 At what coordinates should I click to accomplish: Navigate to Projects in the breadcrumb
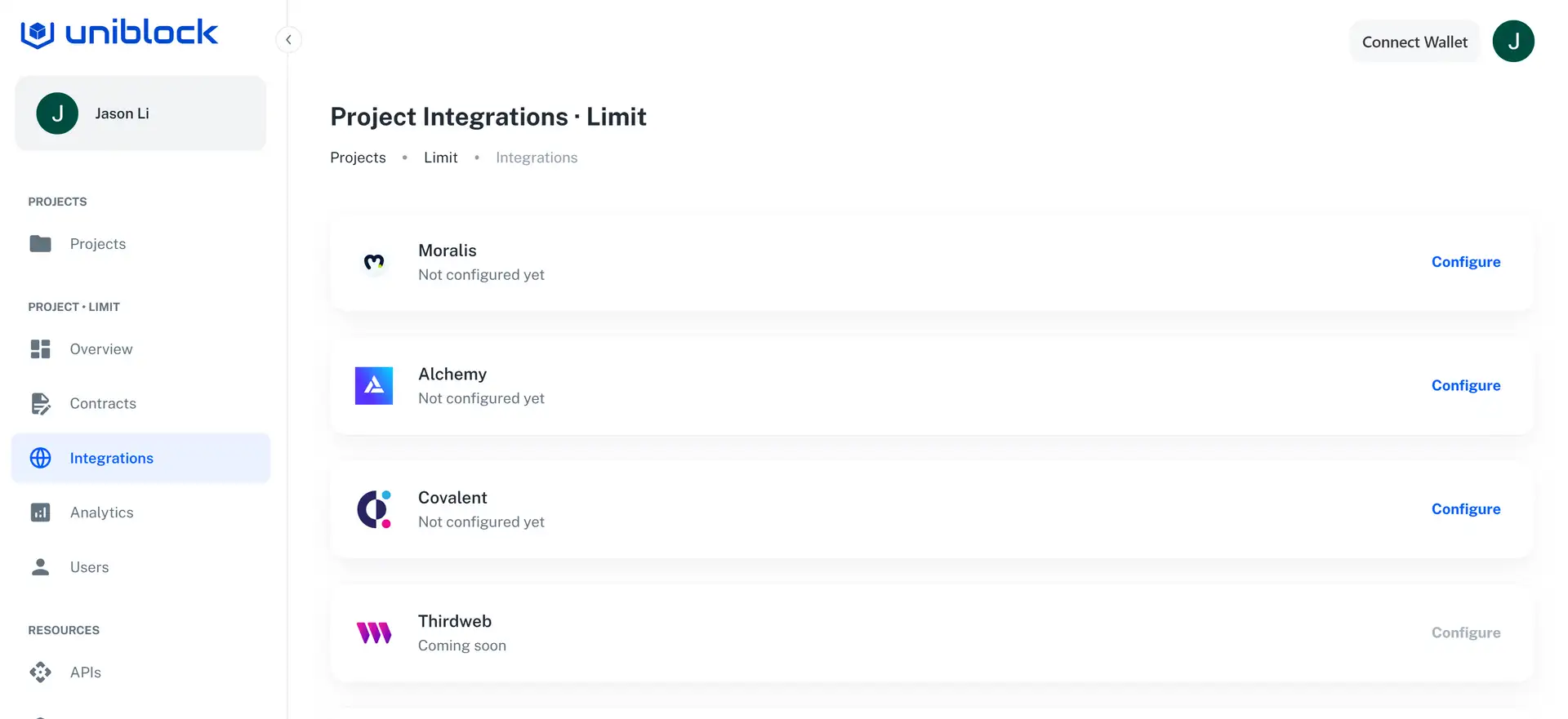point(358,158)
